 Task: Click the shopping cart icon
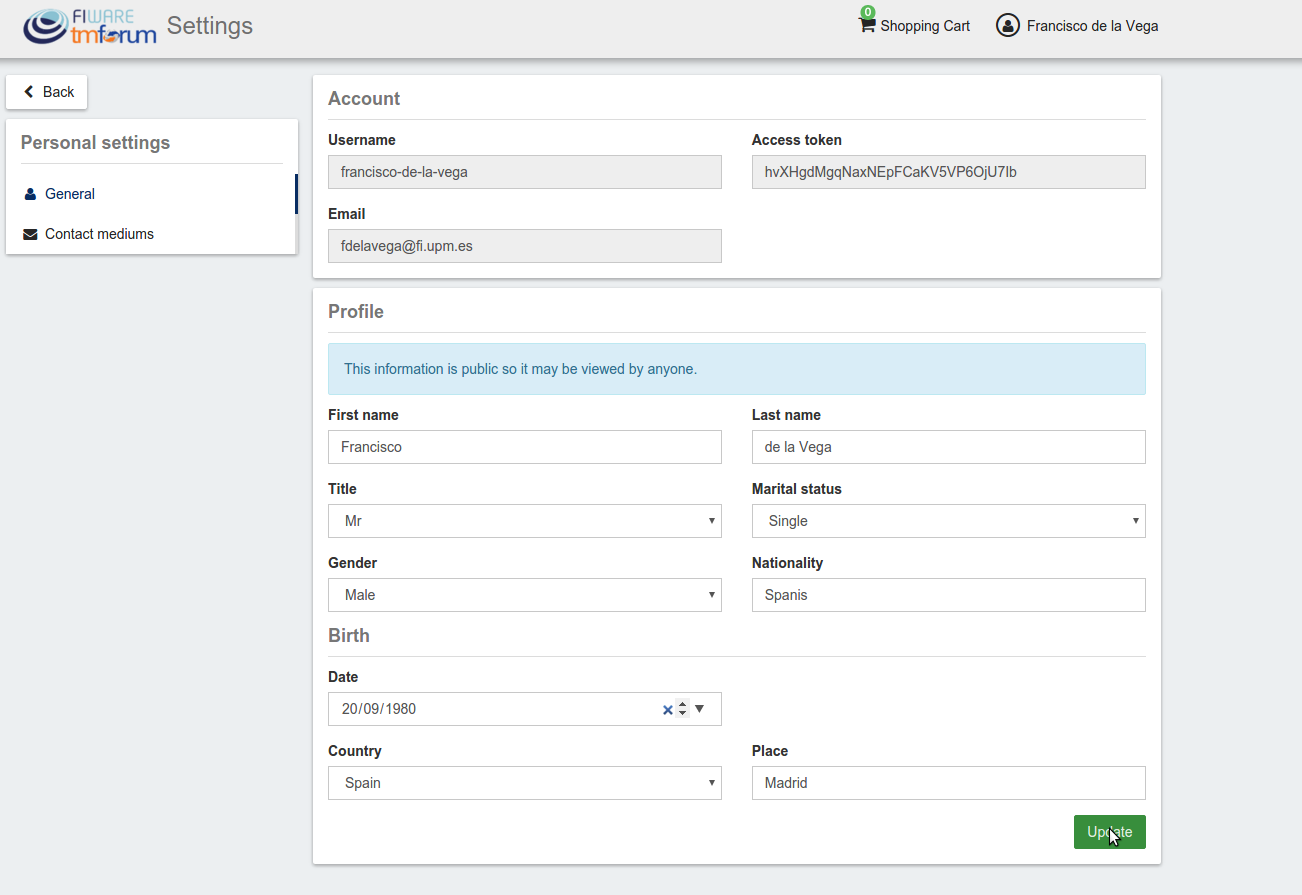point(867,25)
